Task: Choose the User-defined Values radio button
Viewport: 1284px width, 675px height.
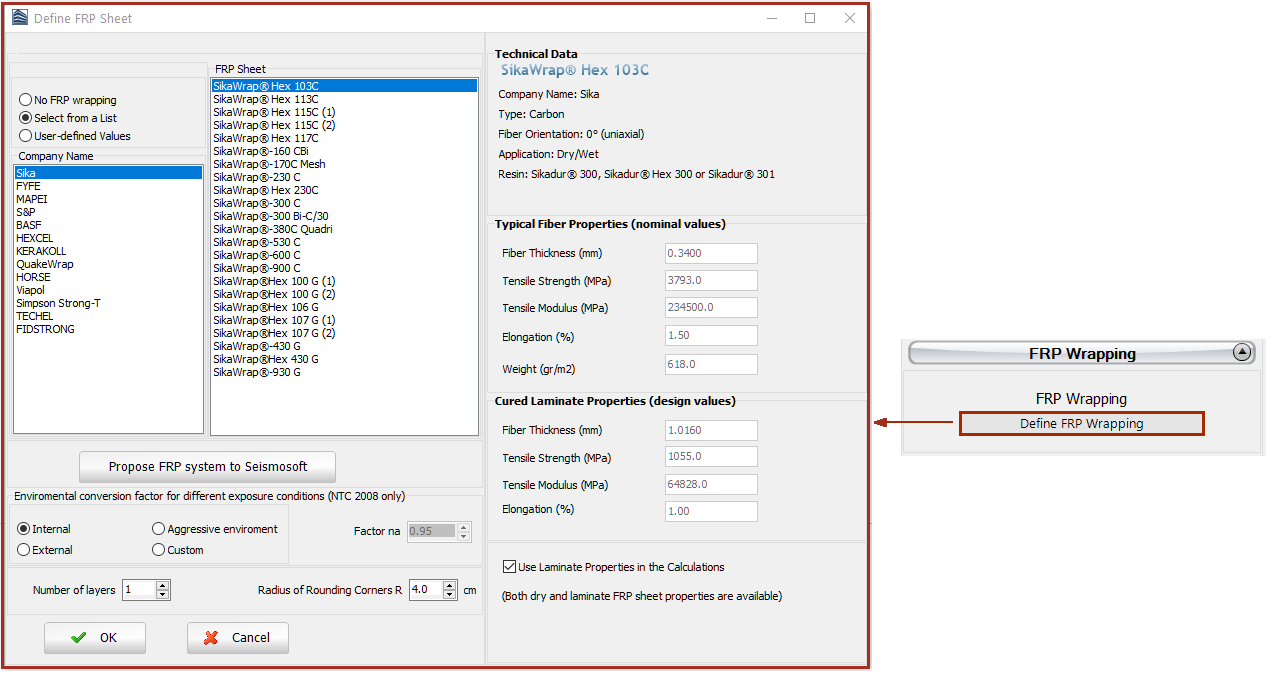Action: [26, 136]
